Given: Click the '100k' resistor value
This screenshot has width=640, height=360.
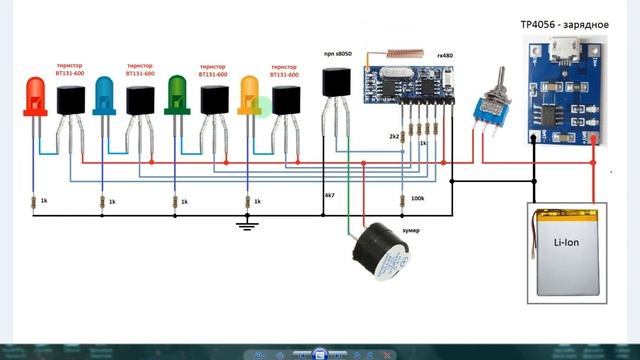Looking at the screenshot, I should coord(417,198).
